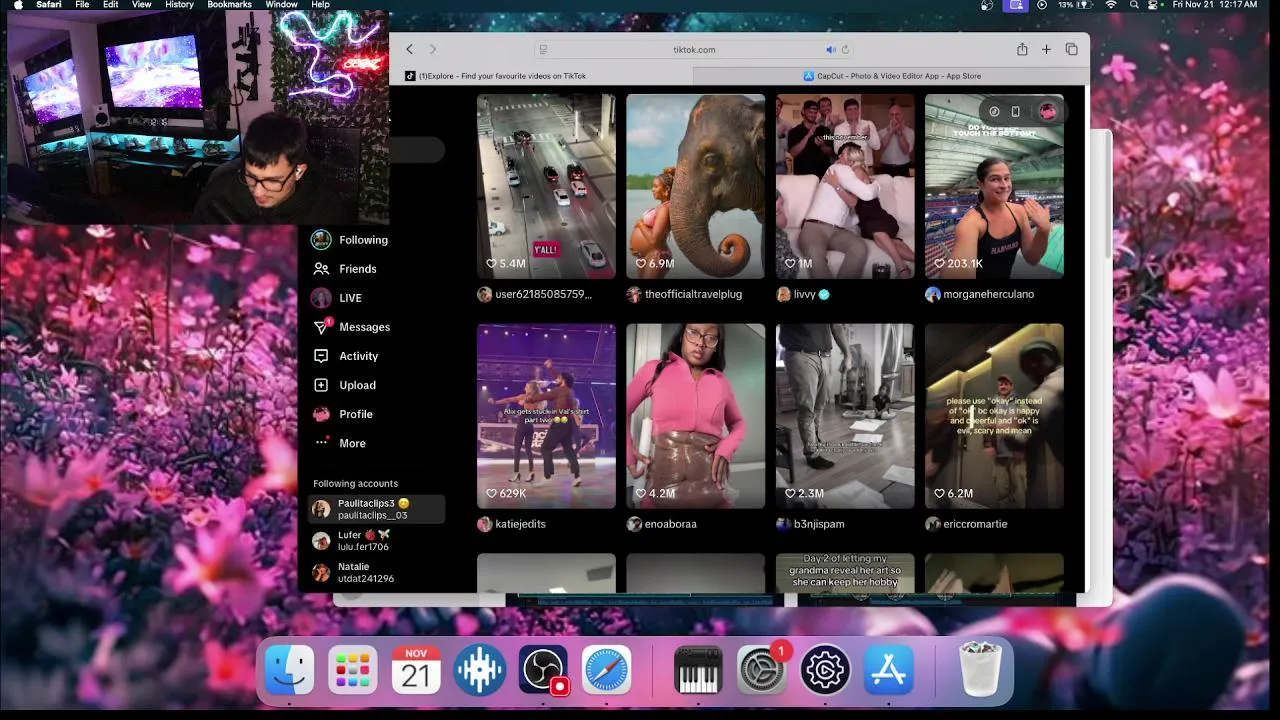Open the video with 2.3M likes
Screen dimensions: 1280x720
click(x=845, y=416)
